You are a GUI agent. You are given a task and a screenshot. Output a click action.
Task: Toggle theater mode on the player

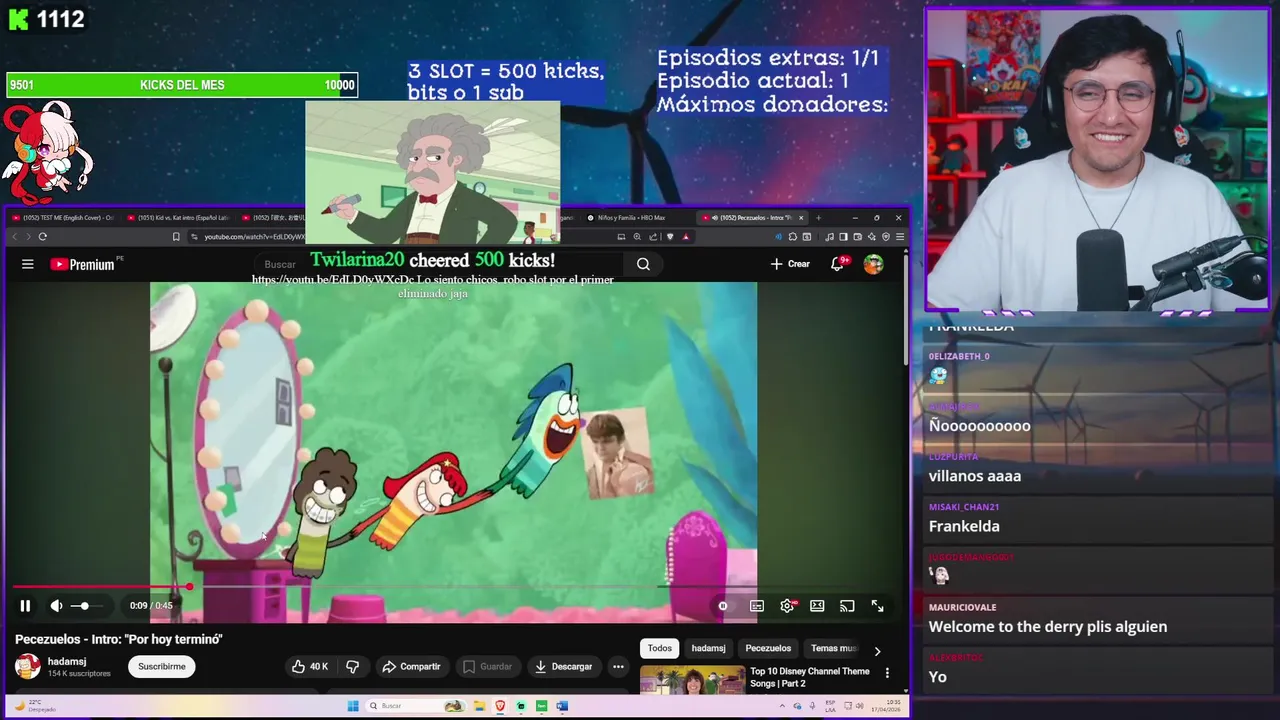(x=817, y=605)
